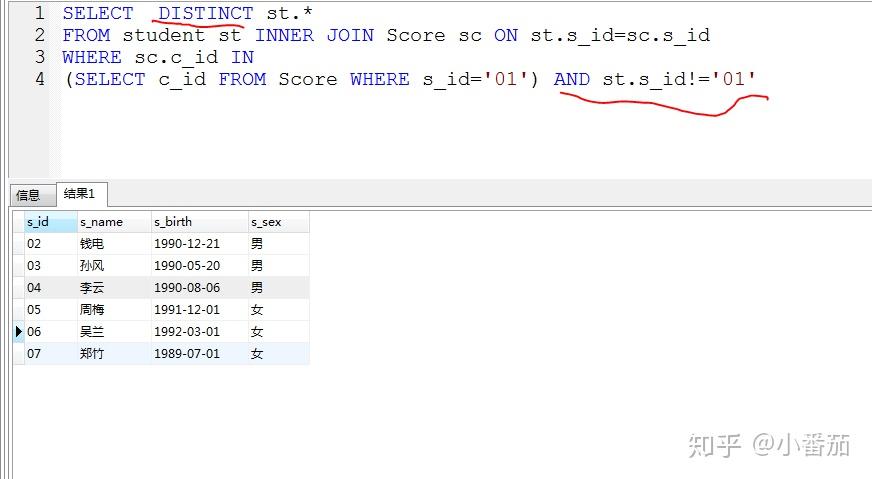The height and width of the screenshot is (479, 872).
Task: Place cursor on INNER keyword in line 2
Action: (x=284, y=35)
